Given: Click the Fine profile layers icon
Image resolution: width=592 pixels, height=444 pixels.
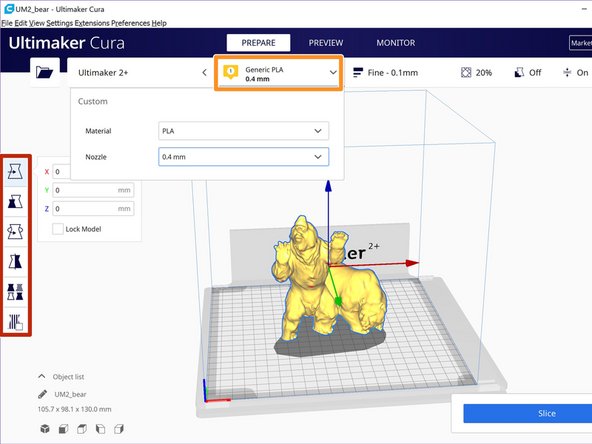Looking at the screenshot, I should pos(358,72).
